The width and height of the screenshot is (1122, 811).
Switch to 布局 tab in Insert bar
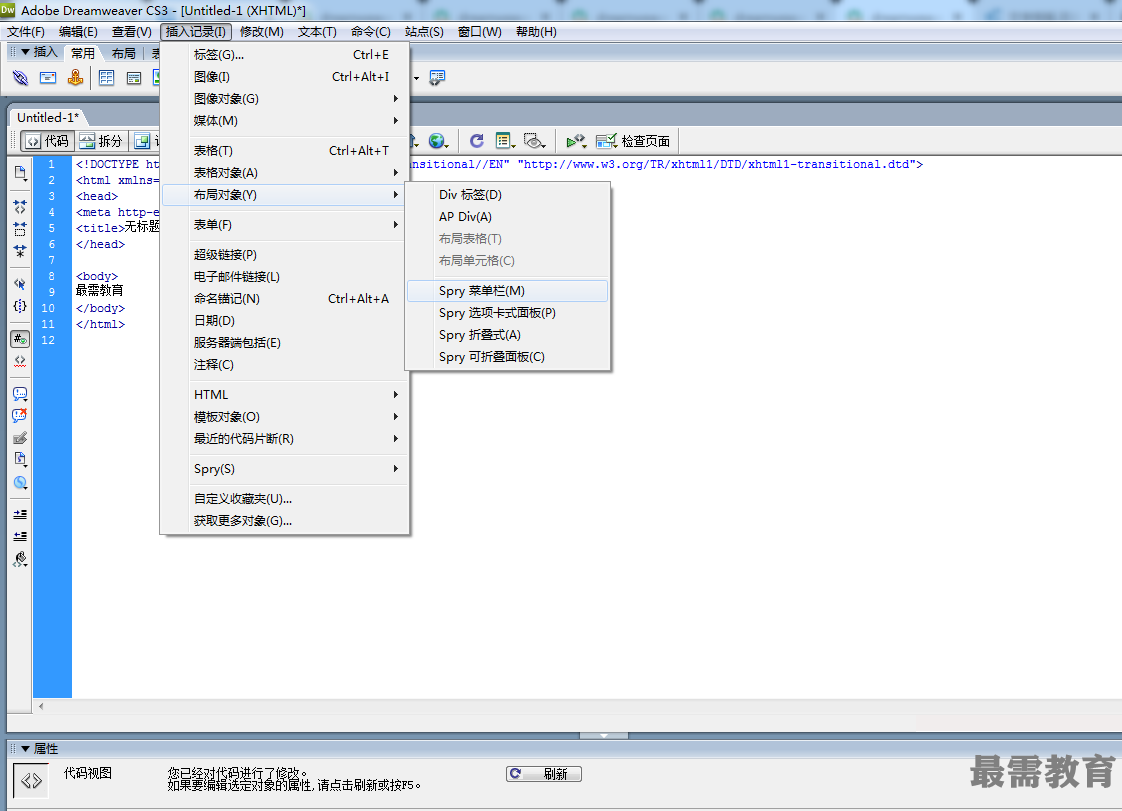124,54
